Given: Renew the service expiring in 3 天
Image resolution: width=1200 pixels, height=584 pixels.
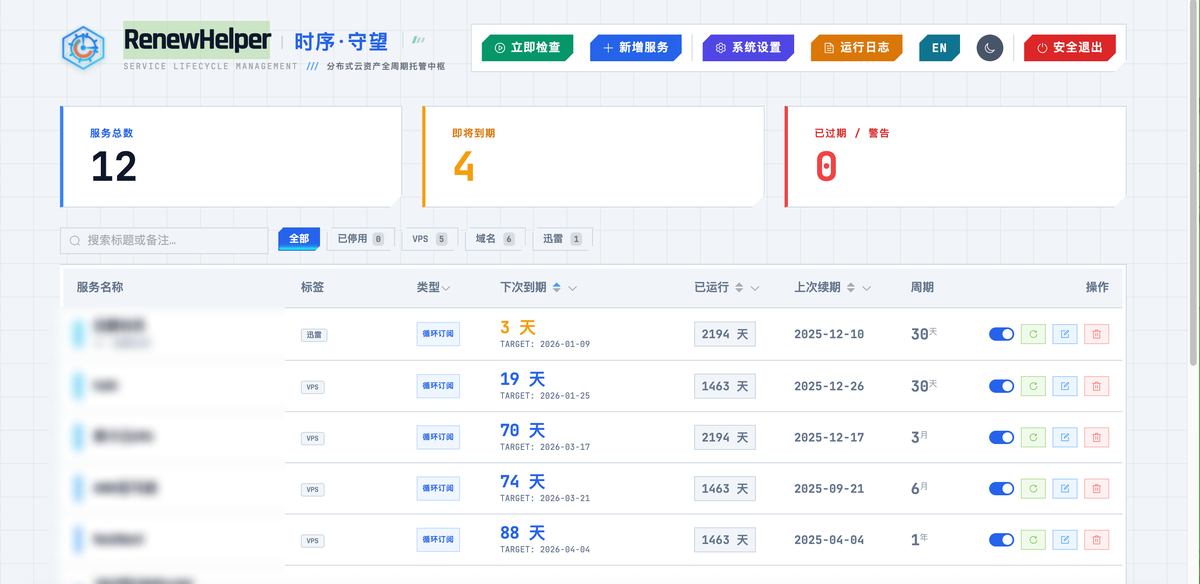Looking at the screenshot, I should [x=1033, y=334].
